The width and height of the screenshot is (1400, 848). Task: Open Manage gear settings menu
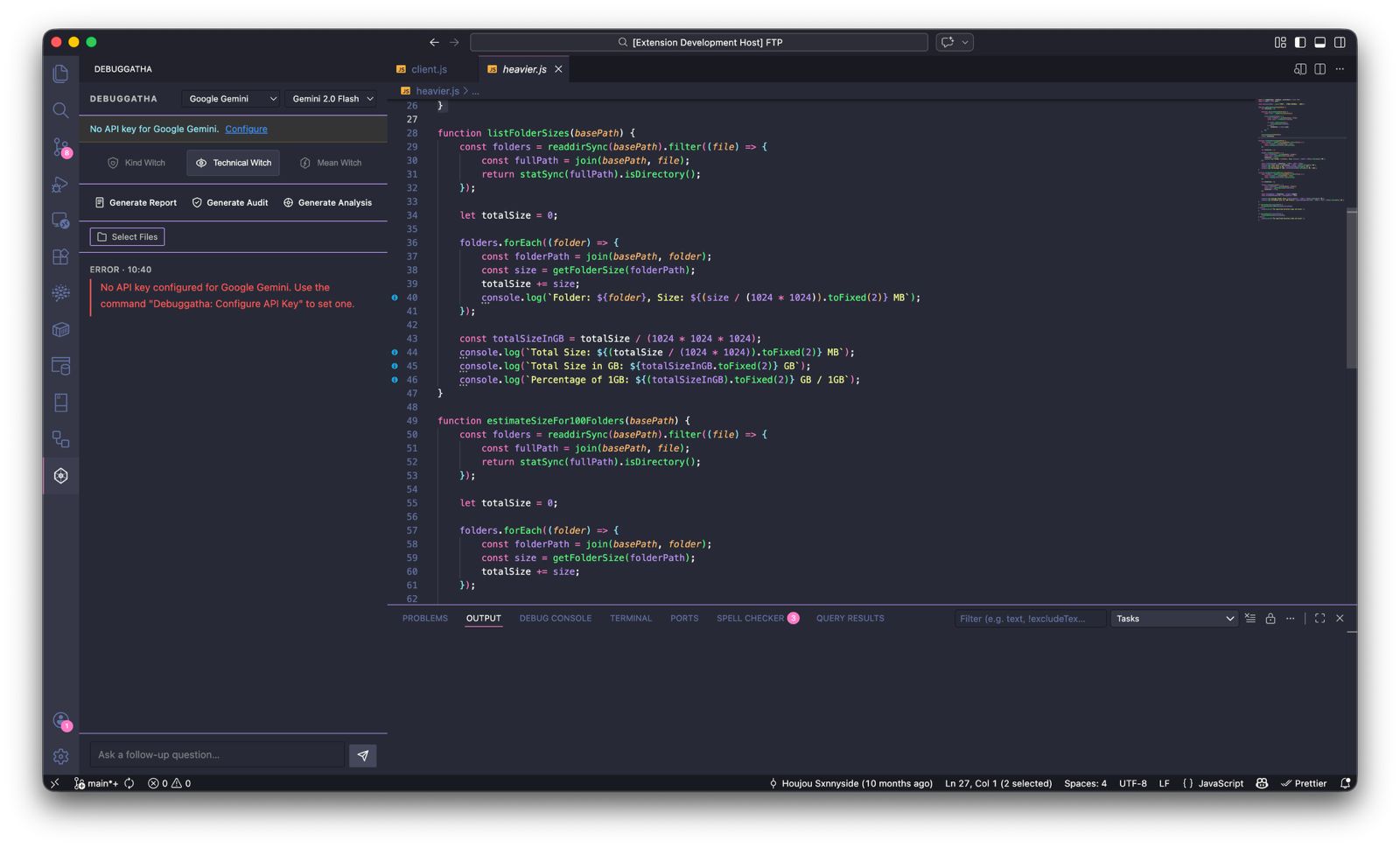coord(60,756)
